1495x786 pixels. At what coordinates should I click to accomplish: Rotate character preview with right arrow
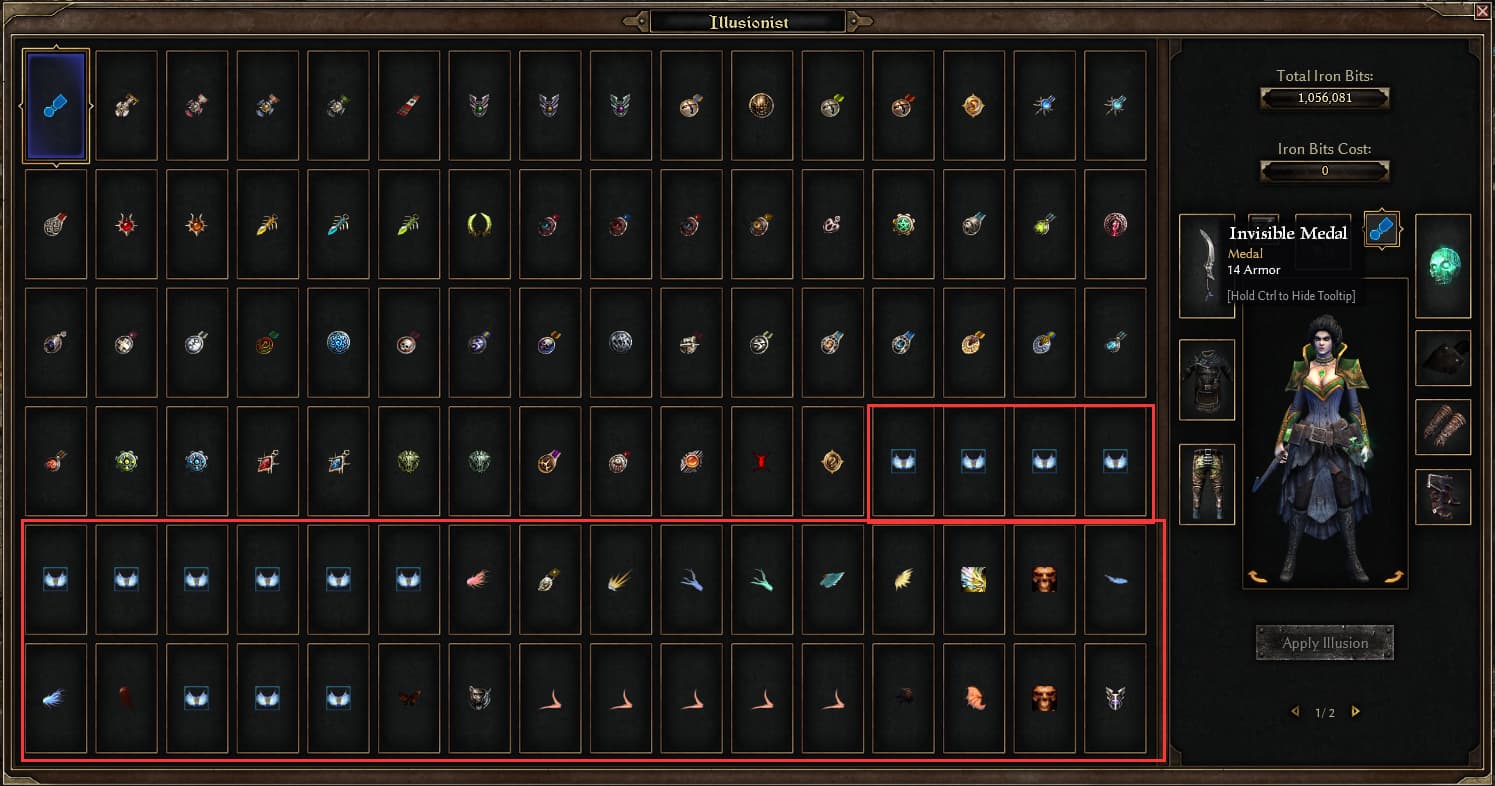click(x=1394, y=577)
